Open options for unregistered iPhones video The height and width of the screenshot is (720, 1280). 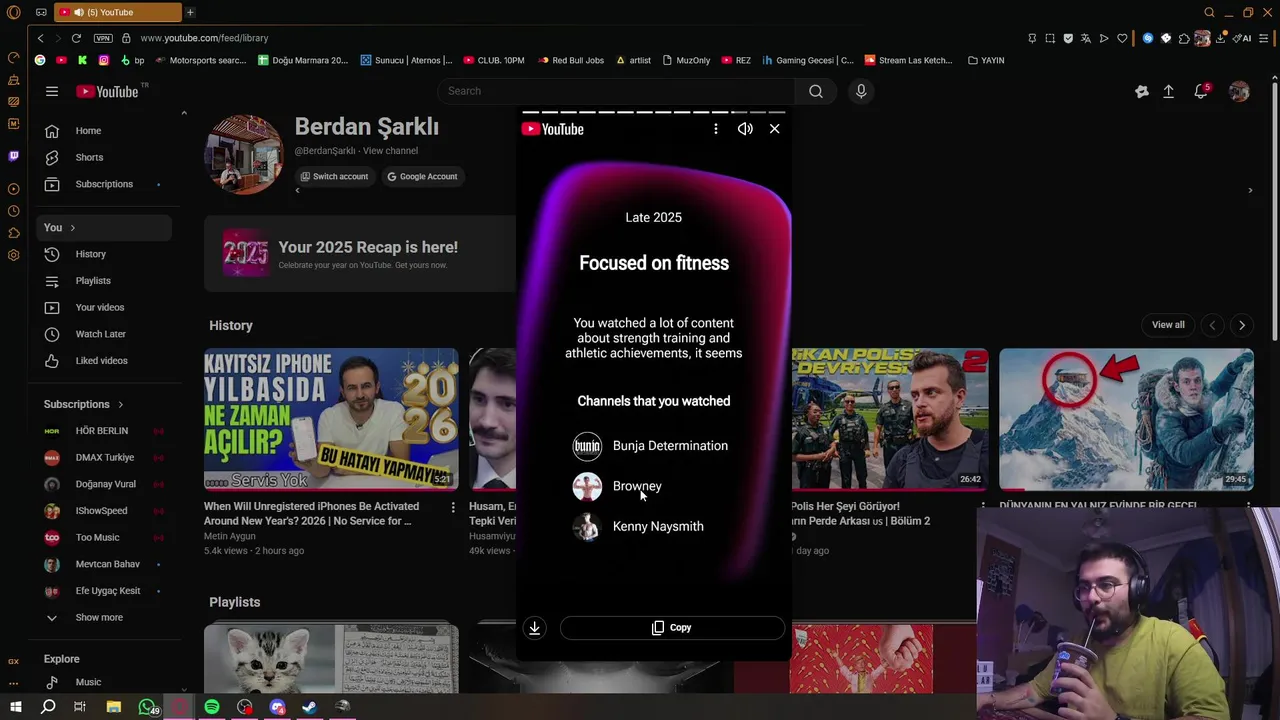[453, 508]
